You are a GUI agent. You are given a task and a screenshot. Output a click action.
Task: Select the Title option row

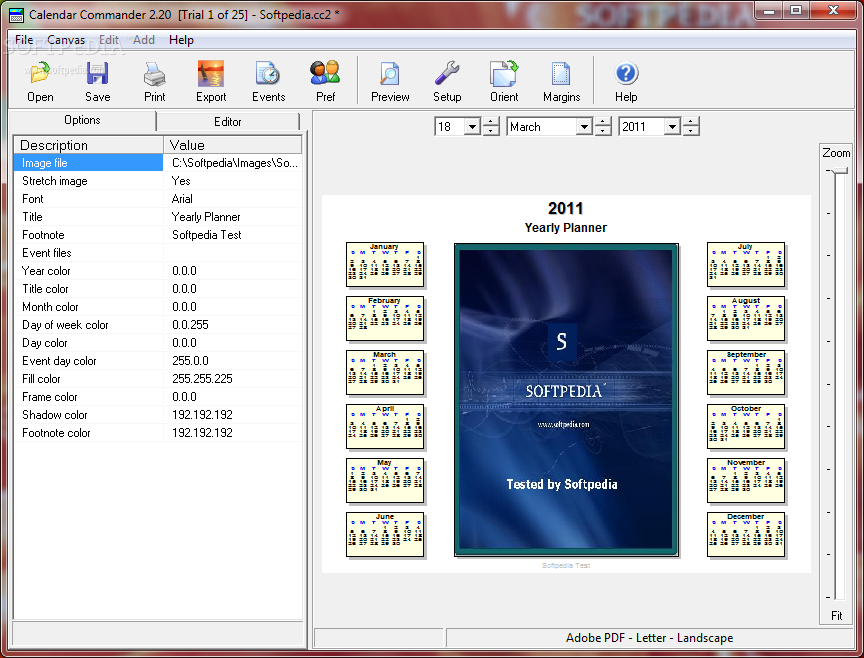tap(158, 217)
